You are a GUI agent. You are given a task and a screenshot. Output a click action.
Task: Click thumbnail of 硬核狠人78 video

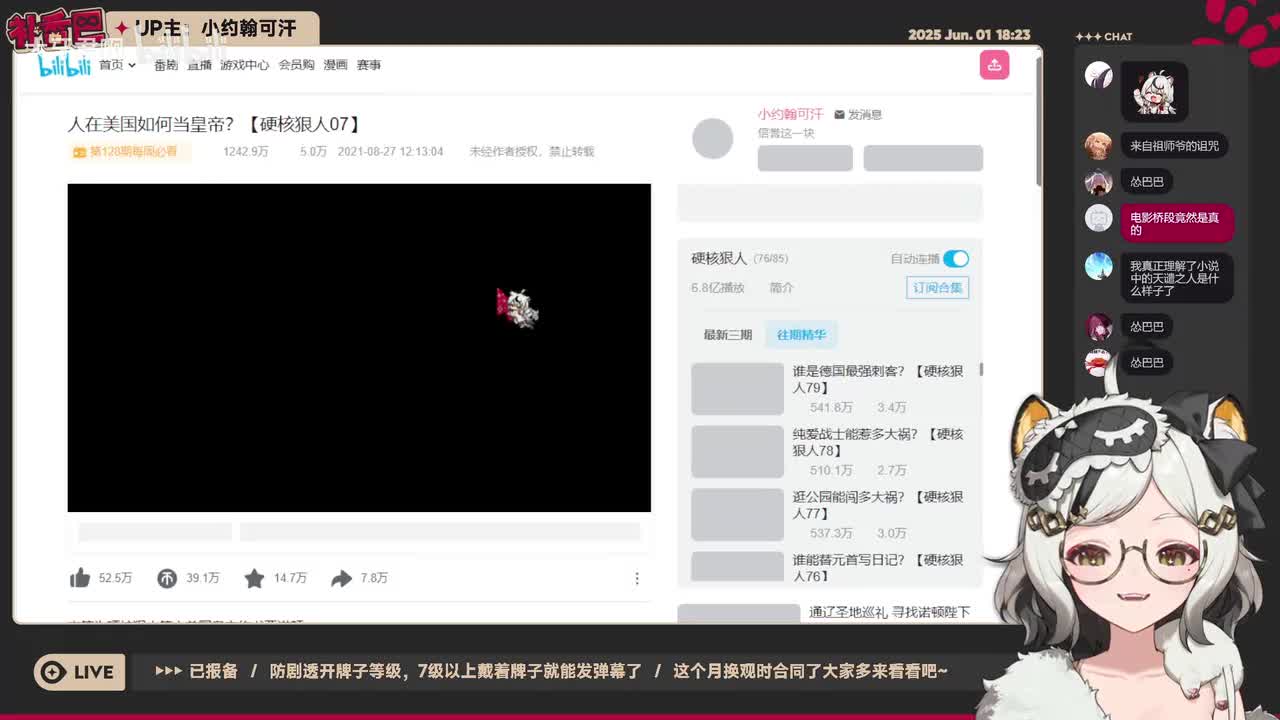[x=737, y=452]
